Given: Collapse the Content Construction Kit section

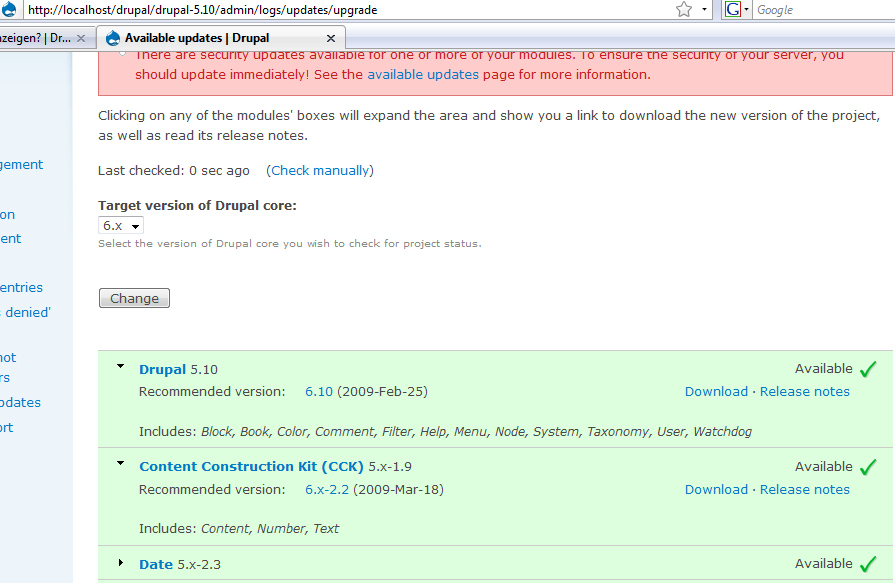Looking at the screenshot, I should 121,465.
